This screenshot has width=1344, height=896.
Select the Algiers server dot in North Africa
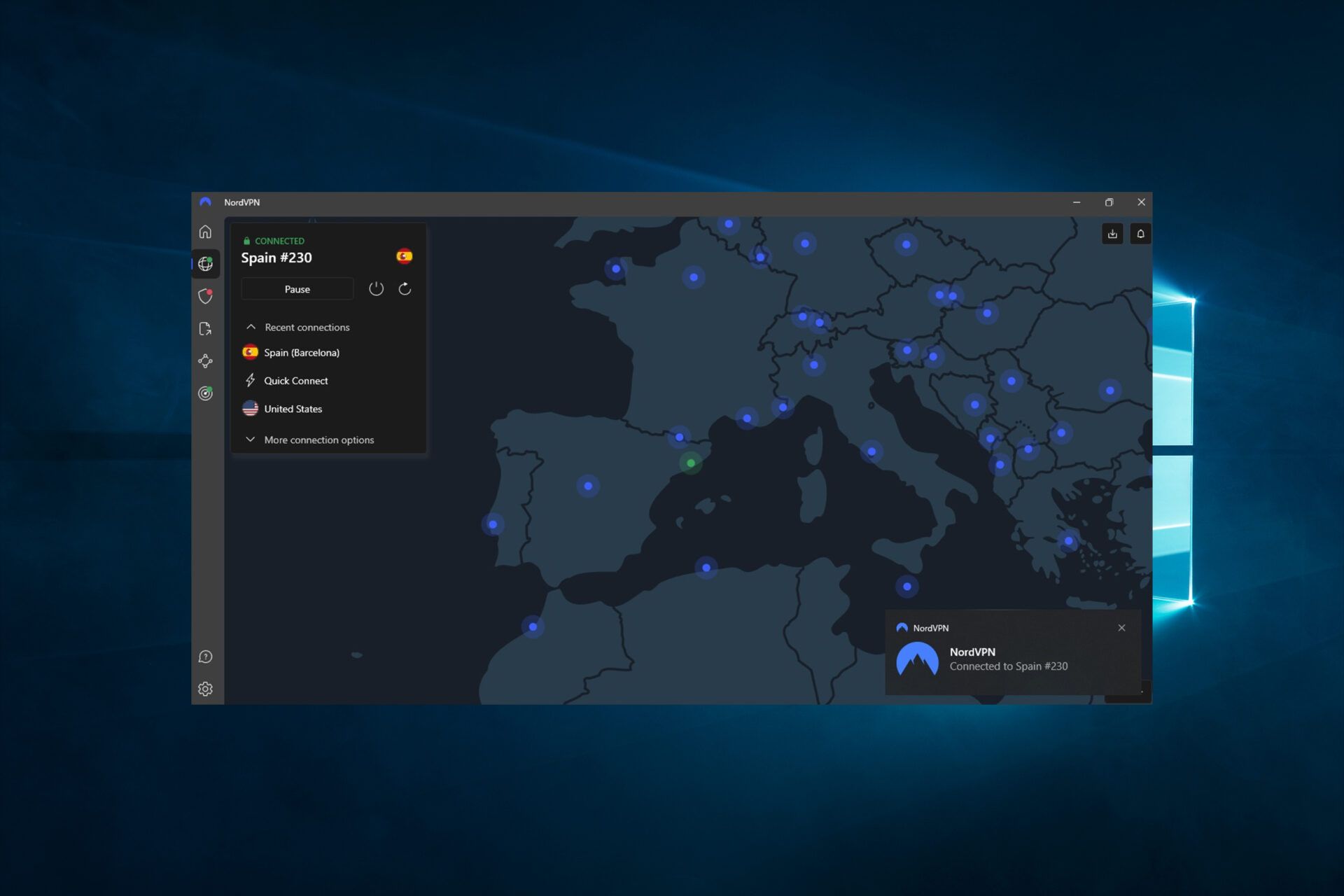(706, 568)
